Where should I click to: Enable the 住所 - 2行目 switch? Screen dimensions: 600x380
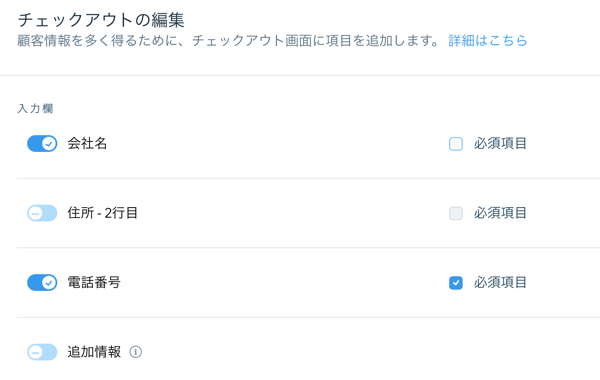42,213
